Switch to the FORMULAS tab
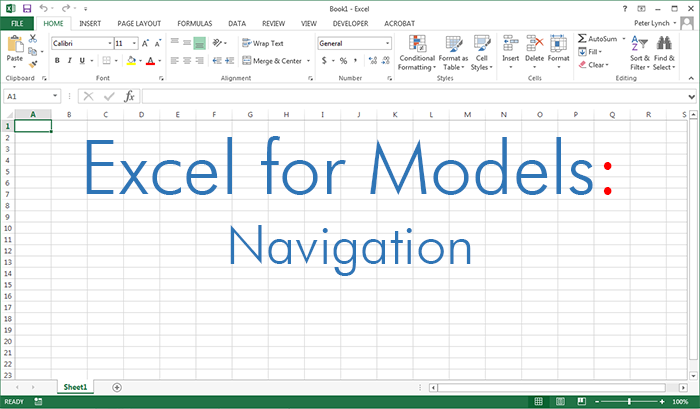The height and width of the screenshot is (409, 700). pos(195,23)
